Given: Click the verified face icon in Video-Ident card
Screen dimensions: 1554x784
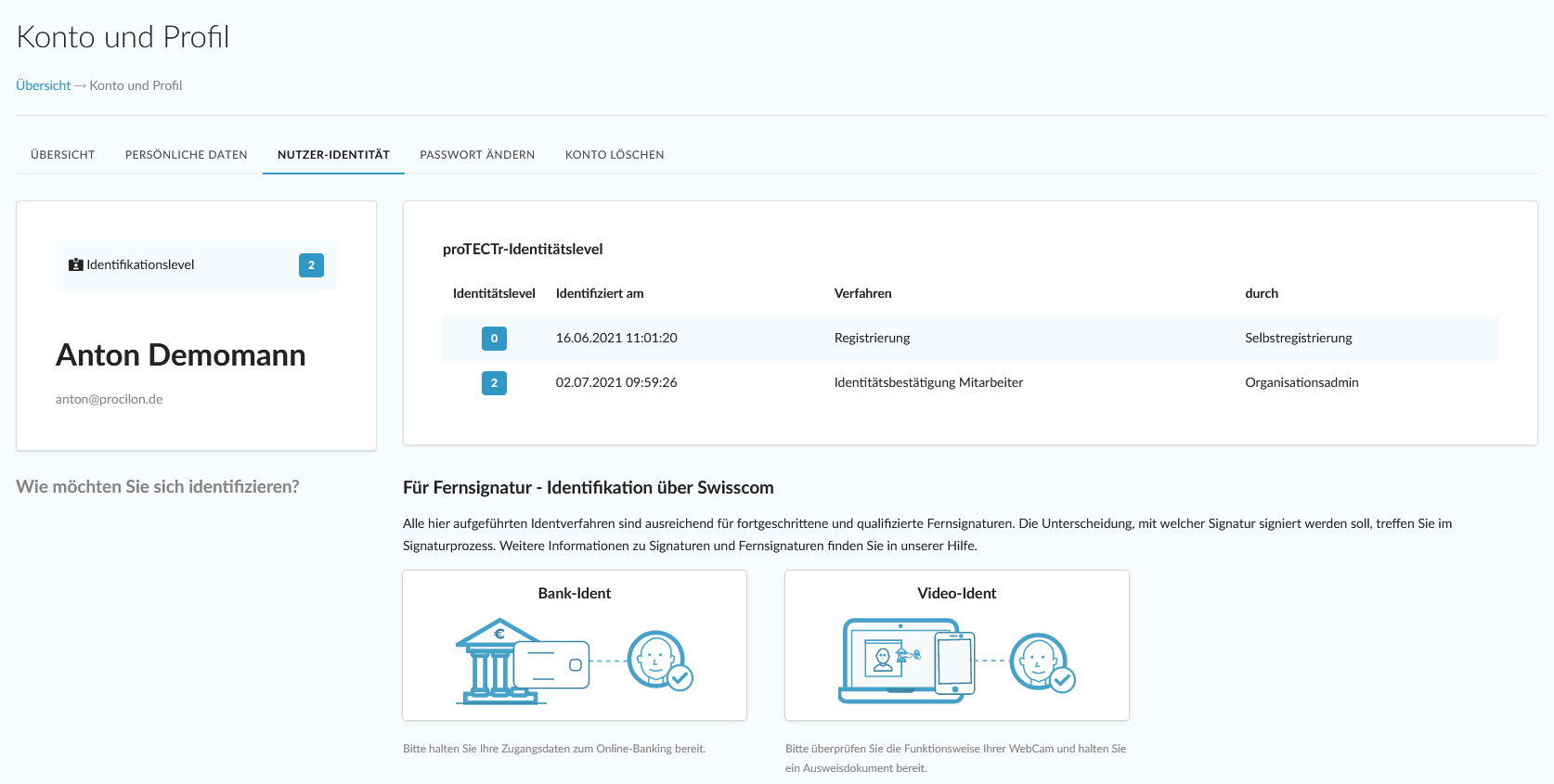Looking at the screenshot, I should 1042,662.
